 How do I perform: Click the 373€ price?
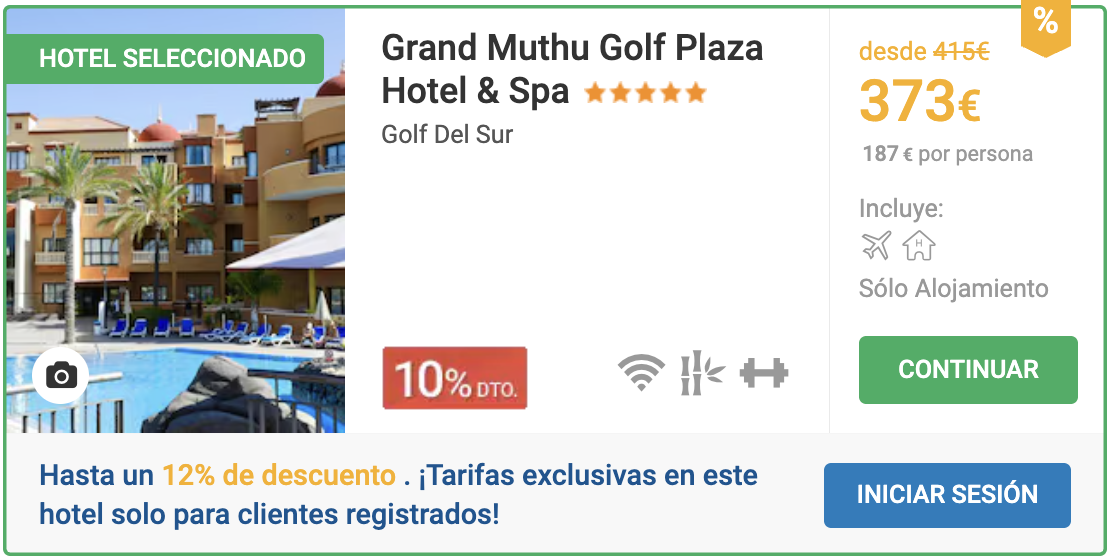[920, 101]
